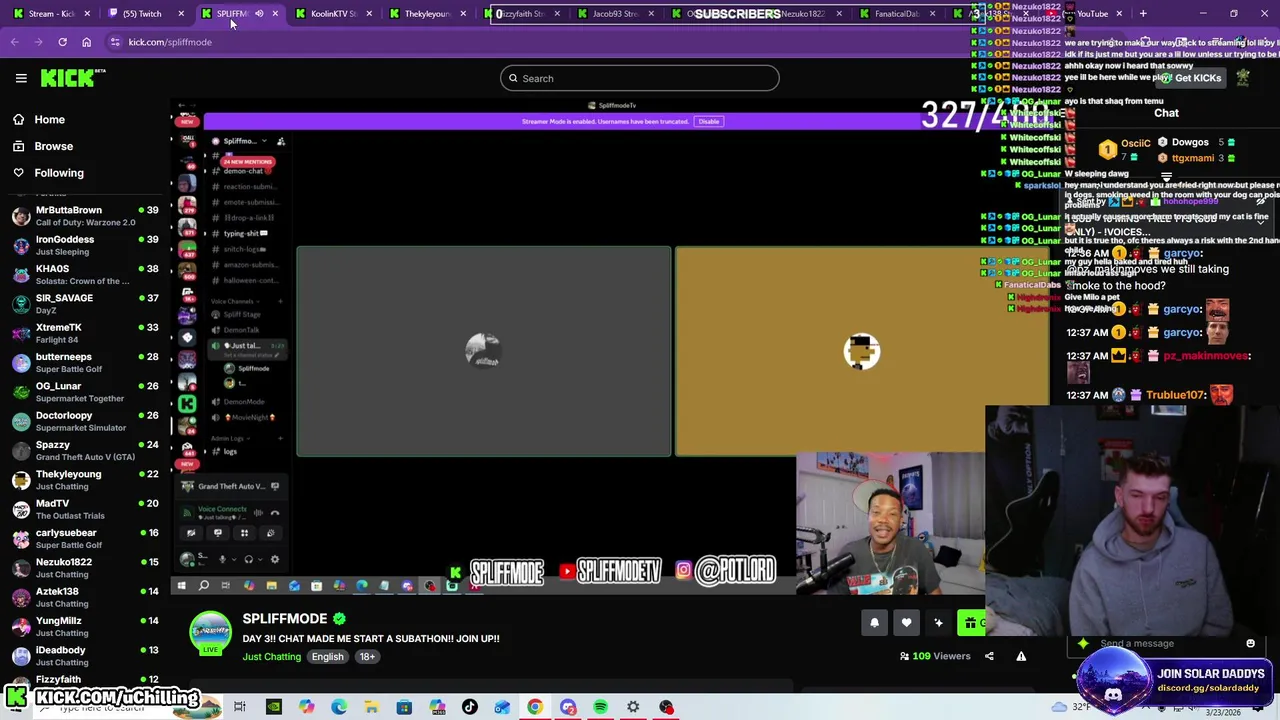This screenshot has width=1280, height=720.
Task: Click the user profile avatar at top right
Action: (1243, 77)
